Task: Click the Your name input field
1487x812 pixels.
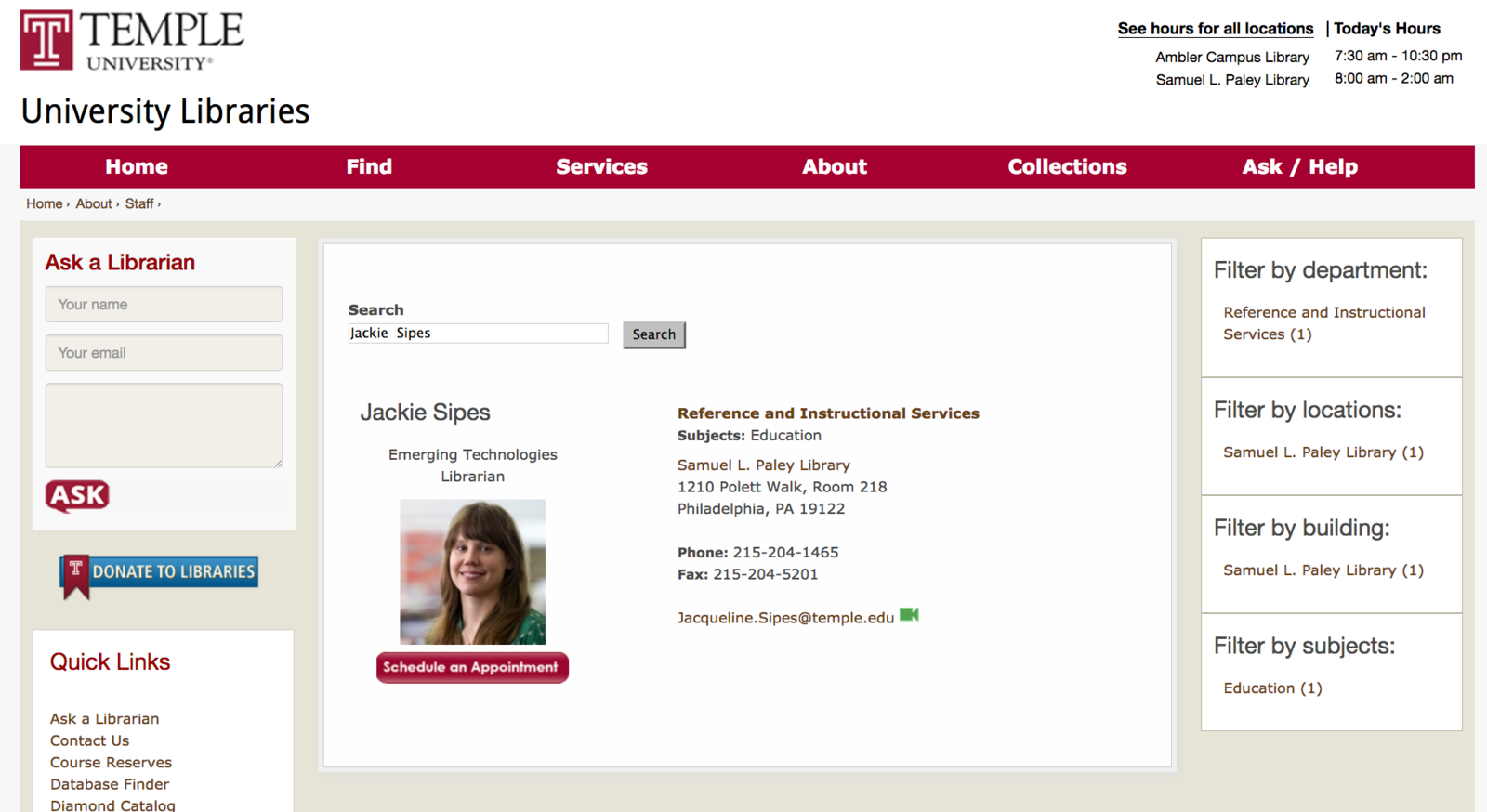Action: [x=164, y=305]
